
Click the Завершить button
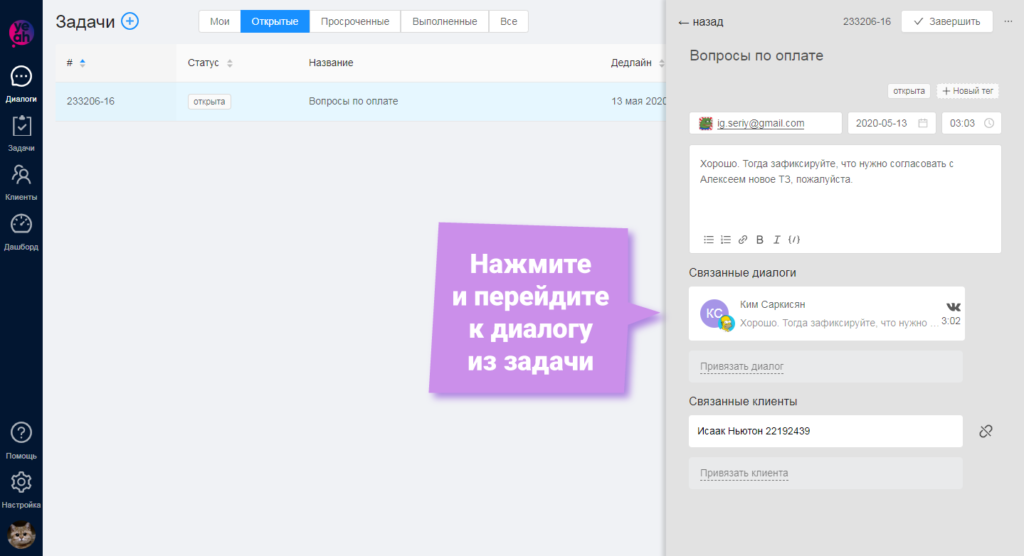[x=946, y=21]
